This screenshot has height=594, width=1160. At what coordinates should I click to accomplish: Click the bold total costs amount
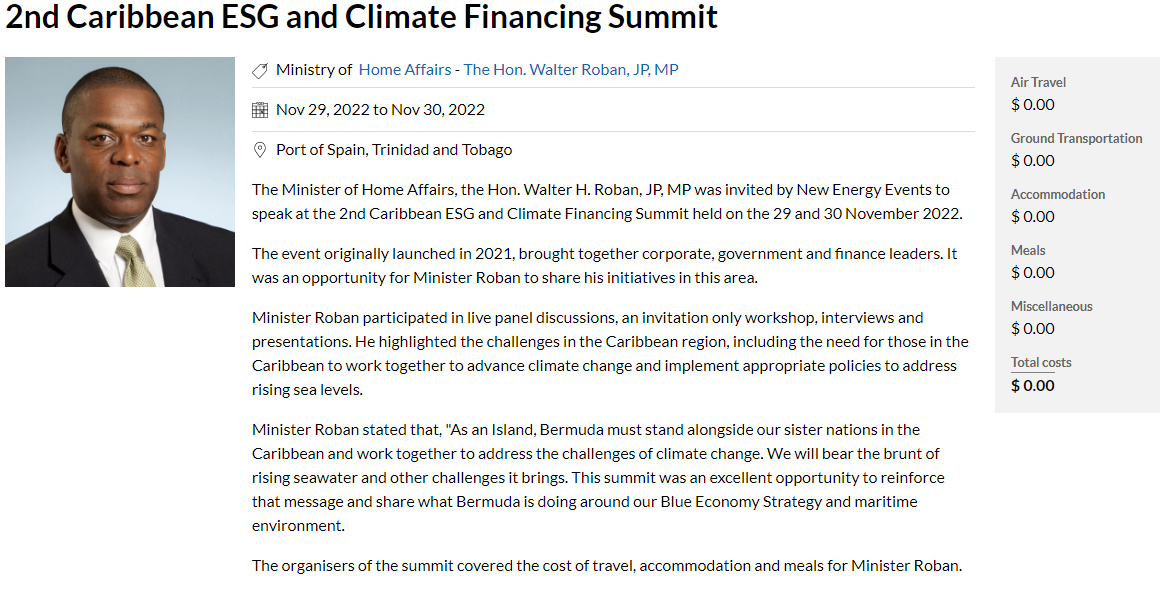coord(1032,386)
